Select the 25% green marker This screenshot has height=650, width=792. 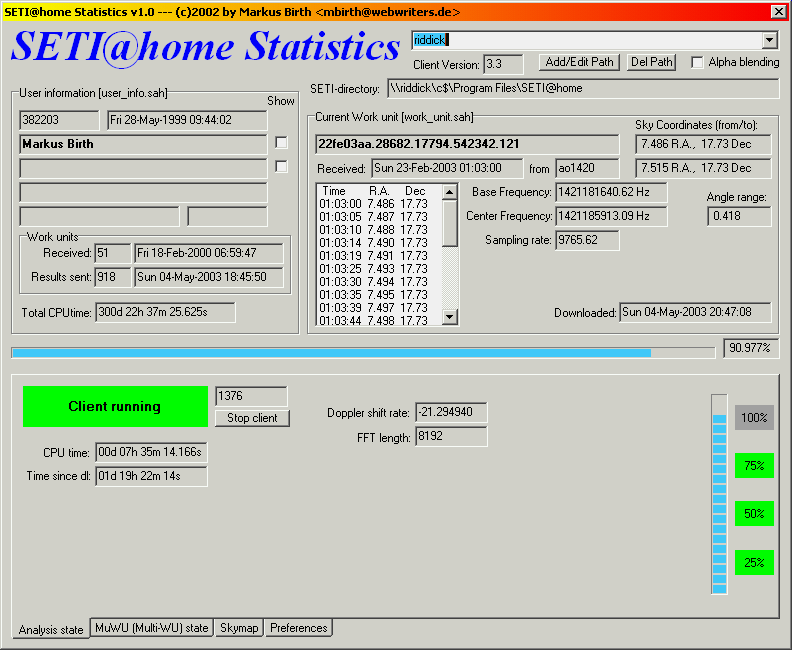[754, 563]
